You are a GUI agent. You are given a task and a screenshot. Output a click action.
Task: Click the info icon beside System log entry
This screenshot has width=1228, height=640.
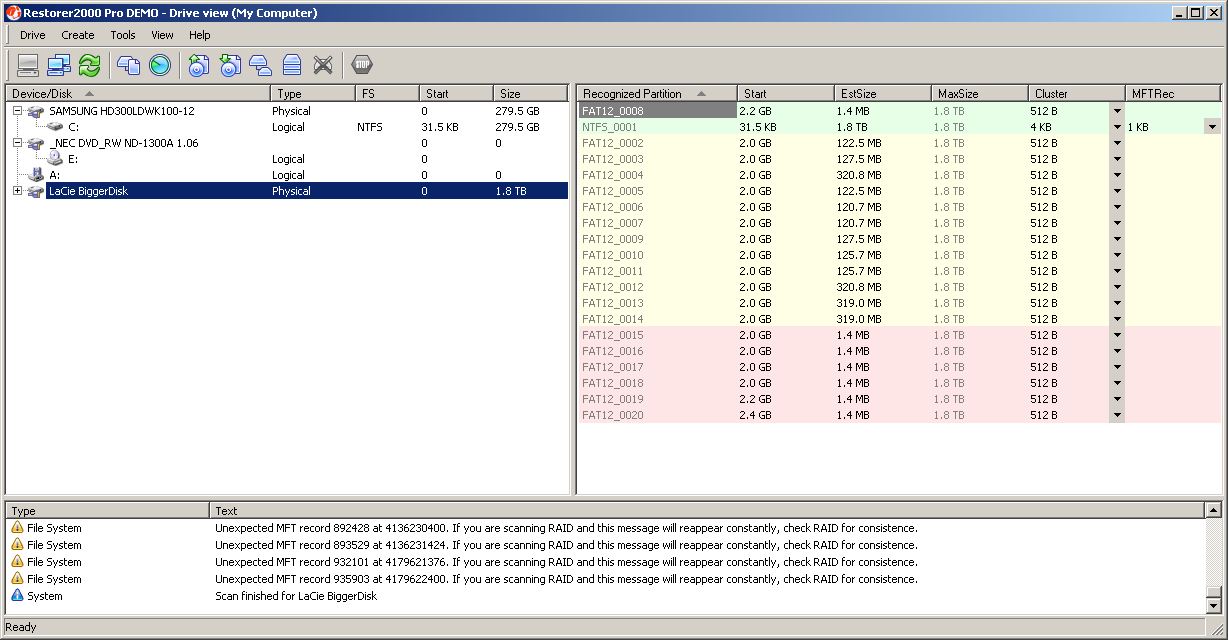pos(17,596)
